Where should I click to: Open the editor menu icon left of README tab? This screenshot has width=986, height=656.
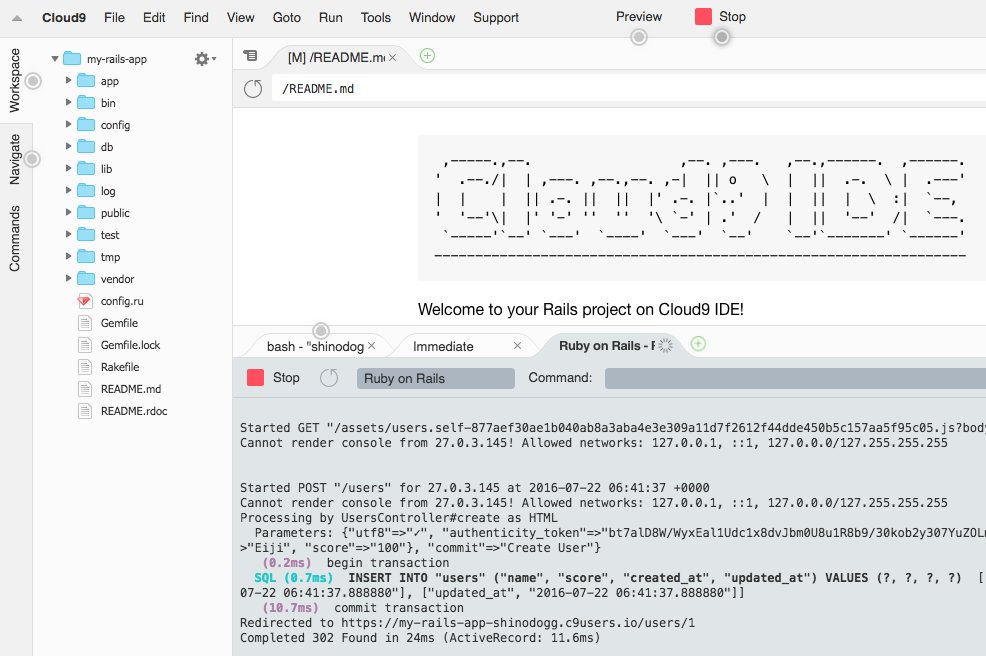[x=251, y=56]
